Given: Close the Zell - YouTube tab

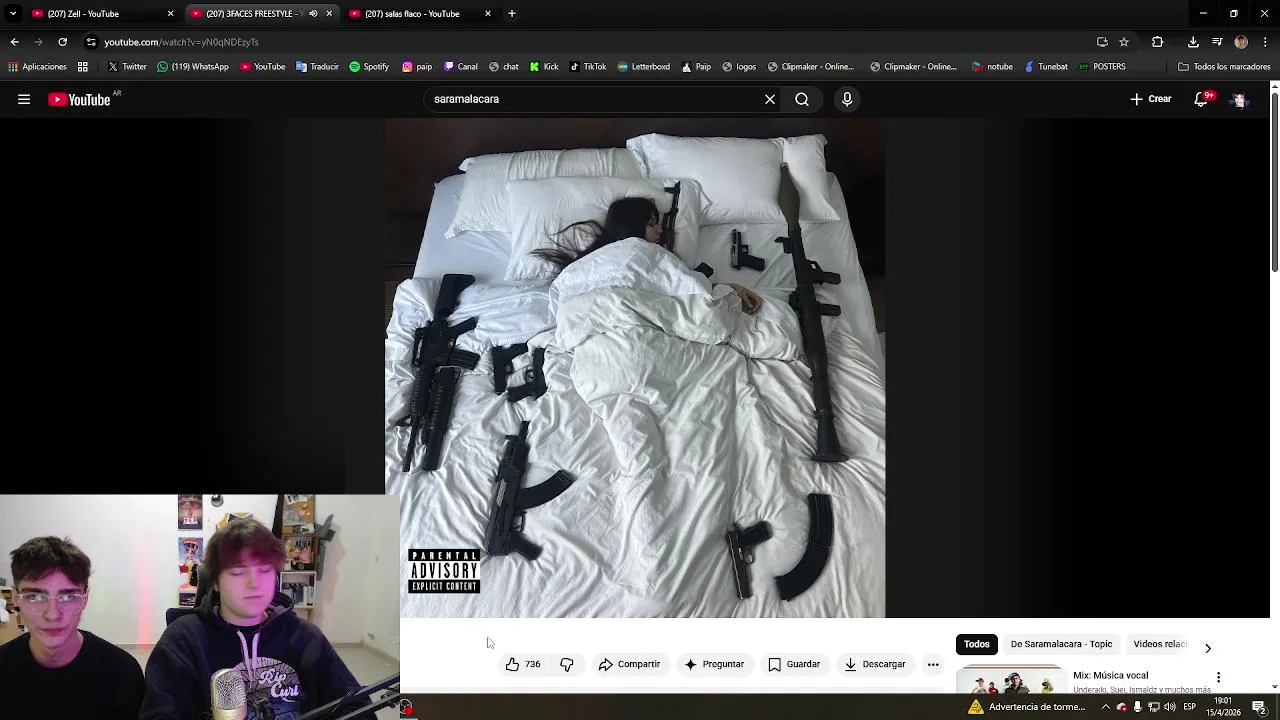Looking at the screenshot, I should (x=170, y=14).
